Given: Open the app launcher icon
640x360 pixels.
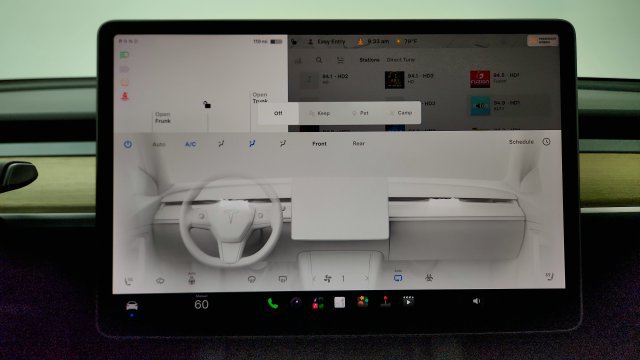Looking at the screenshot, I should 318,303.
